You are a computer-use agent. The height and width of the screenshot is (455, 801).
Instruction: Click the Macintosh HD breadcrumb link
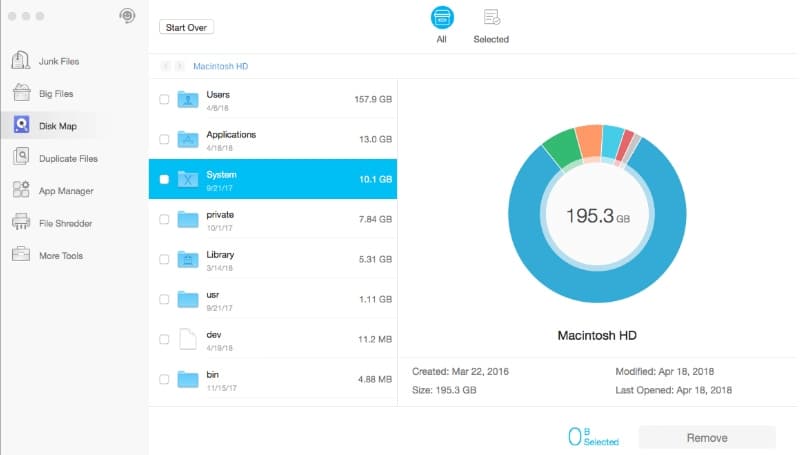(x=221, y=66)
